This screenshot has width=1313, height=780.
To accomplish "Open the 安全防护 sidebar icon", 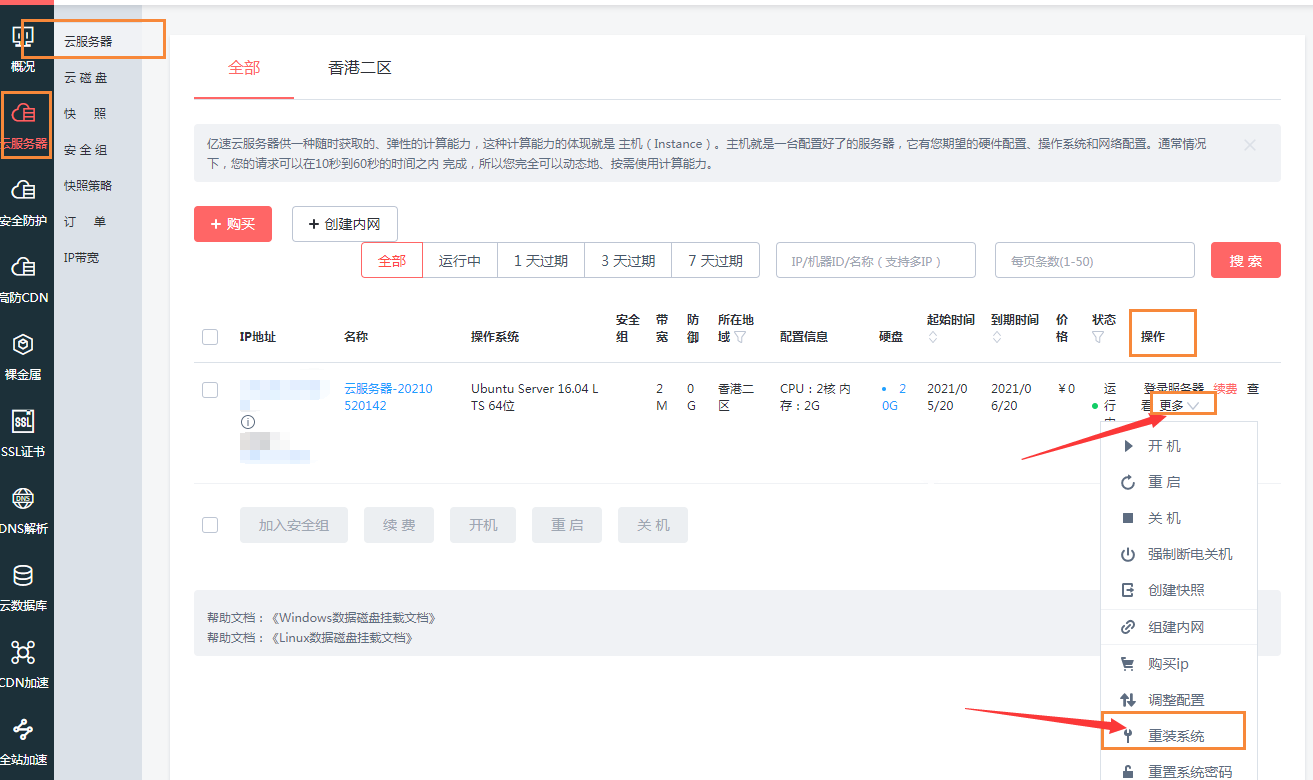I will tap(23, 190).
